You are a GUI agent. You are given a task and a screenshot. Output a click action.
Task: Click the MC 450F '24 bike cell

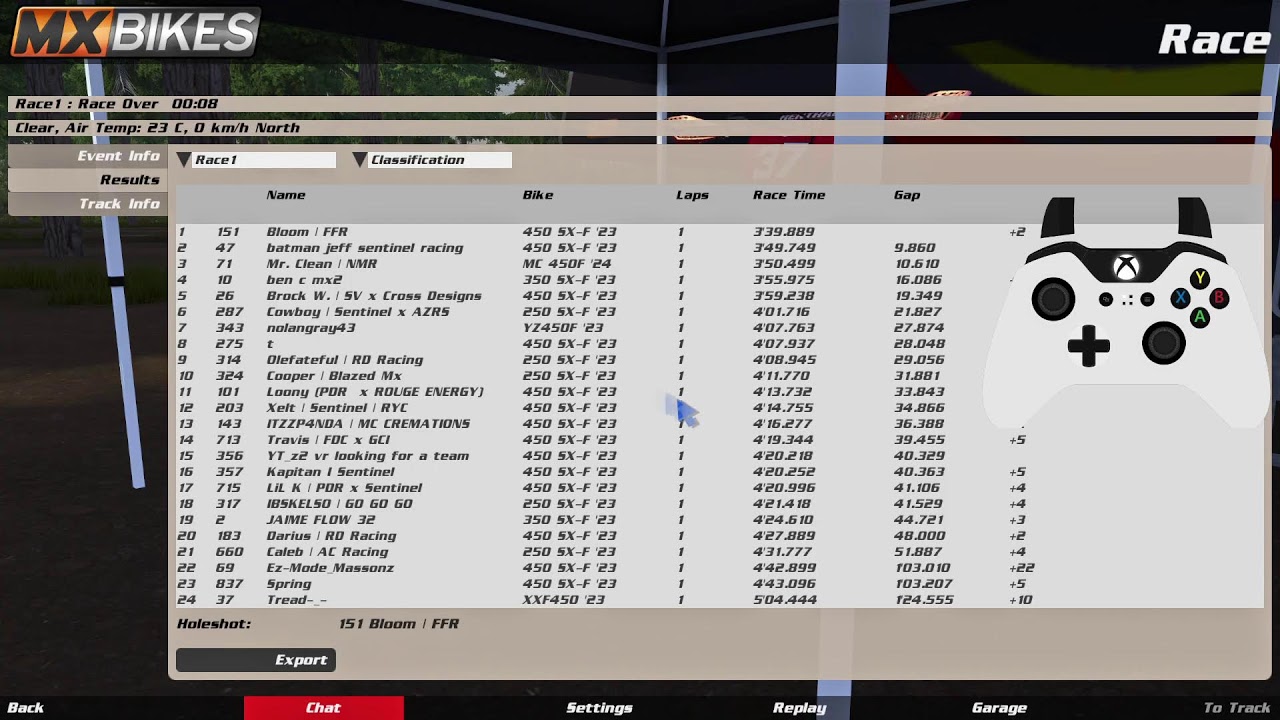567,264
